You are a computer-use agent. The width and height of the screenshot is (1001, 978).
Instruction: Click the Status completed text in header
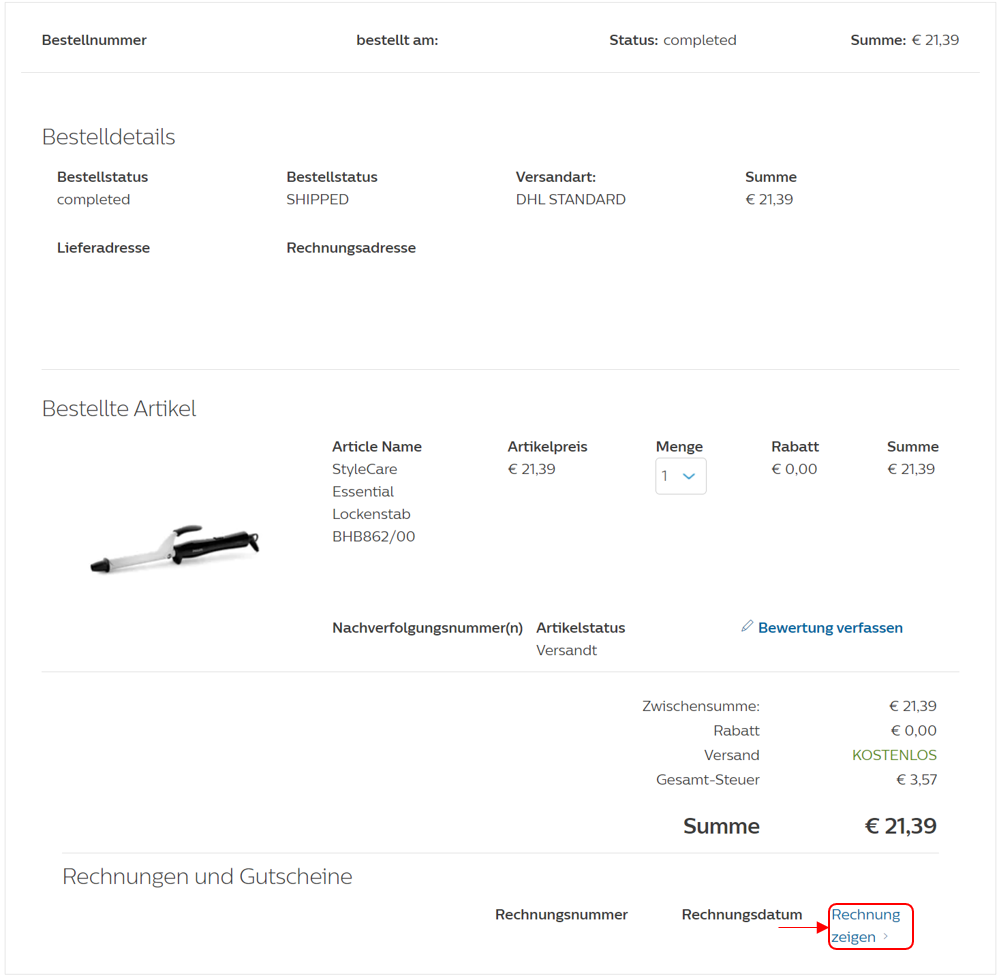(672, 40)
